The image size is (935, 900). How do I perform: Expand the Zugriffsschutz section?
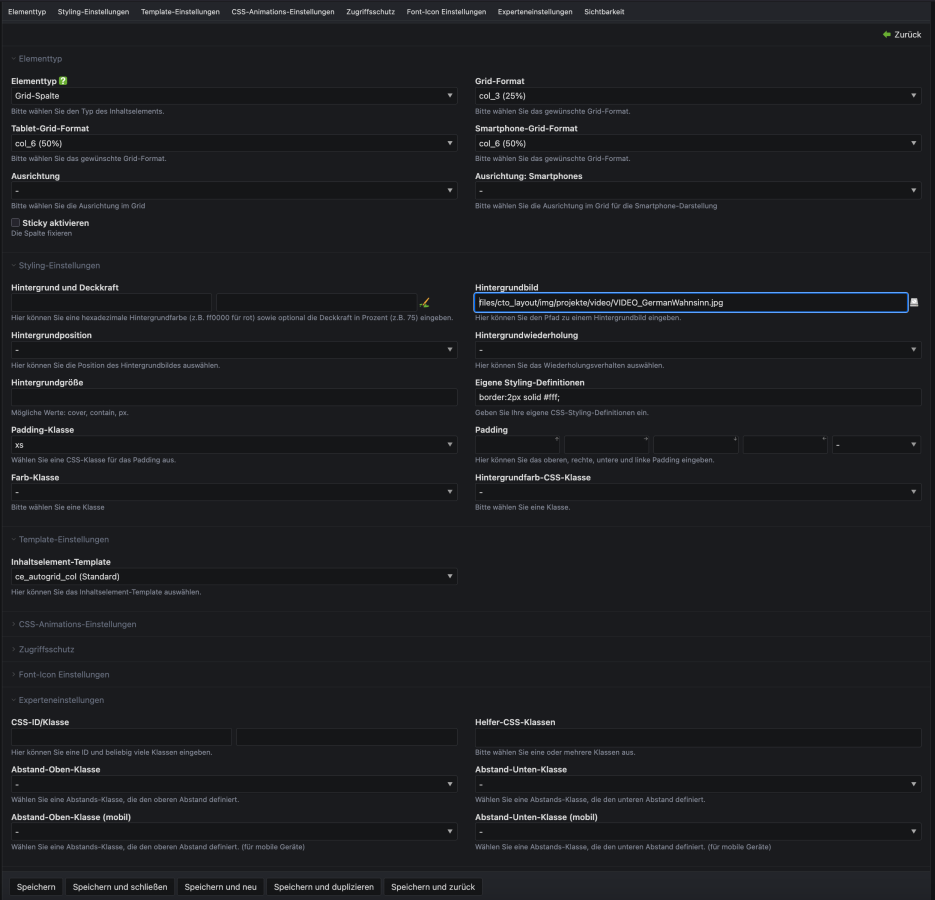click(x=46, y=649)
